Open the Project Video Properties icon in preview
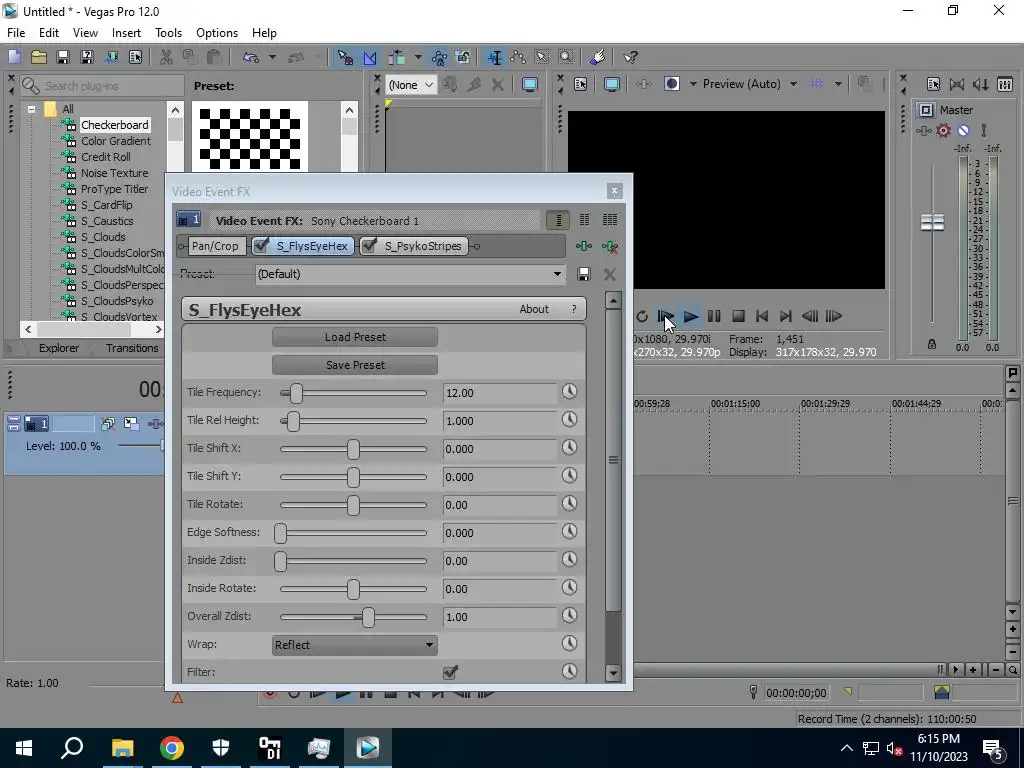 click(x=581, y=84)
